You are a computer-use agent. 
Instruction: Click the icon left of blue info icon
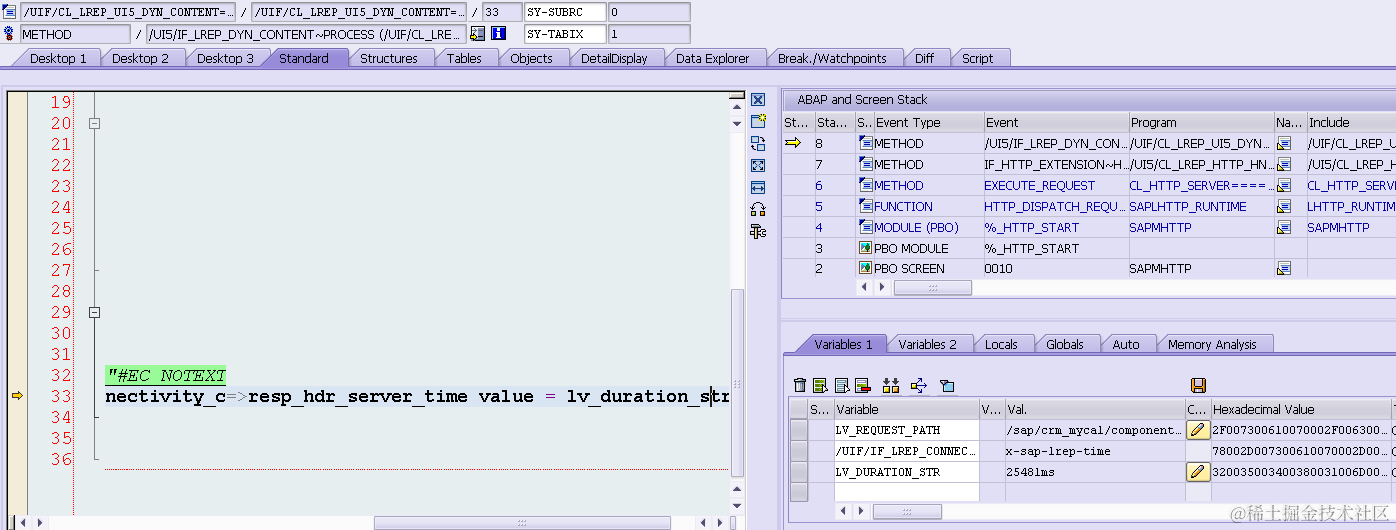477,33
